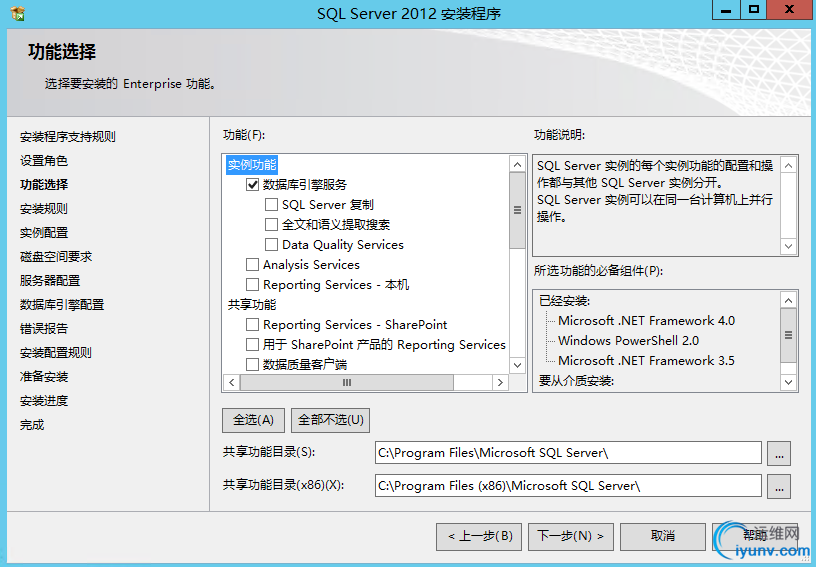Select the 磁盘空间要求 step

coord(56,256)
